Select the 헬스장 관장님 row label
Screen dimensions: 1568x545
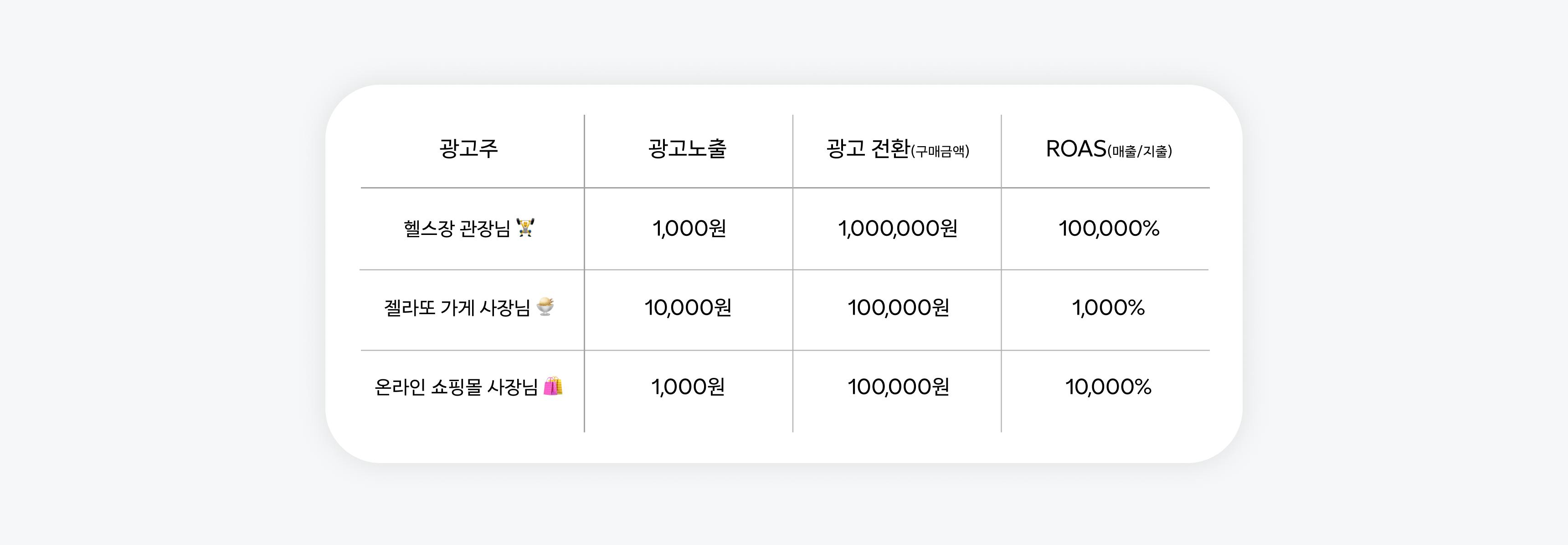(x=457, y=229)
